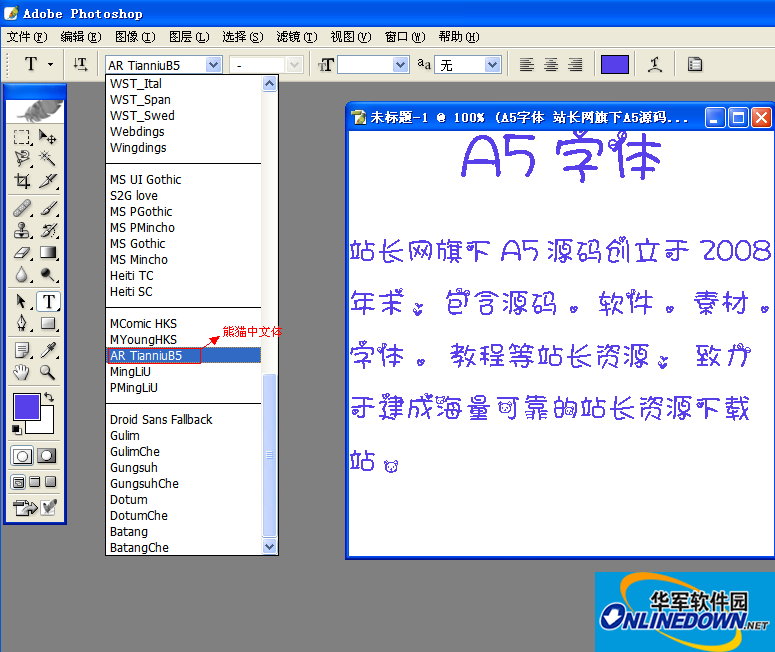Select the Type tool in toolbox
The width and height of the screenshot is (775, 652).
point(48,301)
